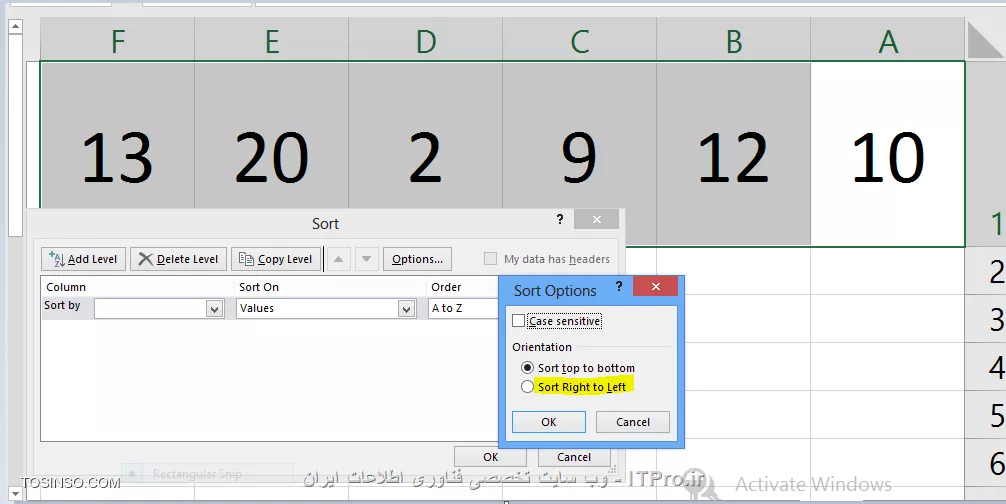Screen dimensions: 1006x504
Task: Open the Sort dialog Options button
Action: [x=418, y=259]
